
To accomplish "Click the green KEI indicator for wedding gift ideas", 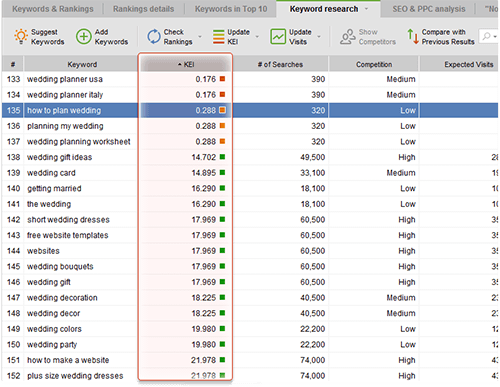I will point(222,157).
